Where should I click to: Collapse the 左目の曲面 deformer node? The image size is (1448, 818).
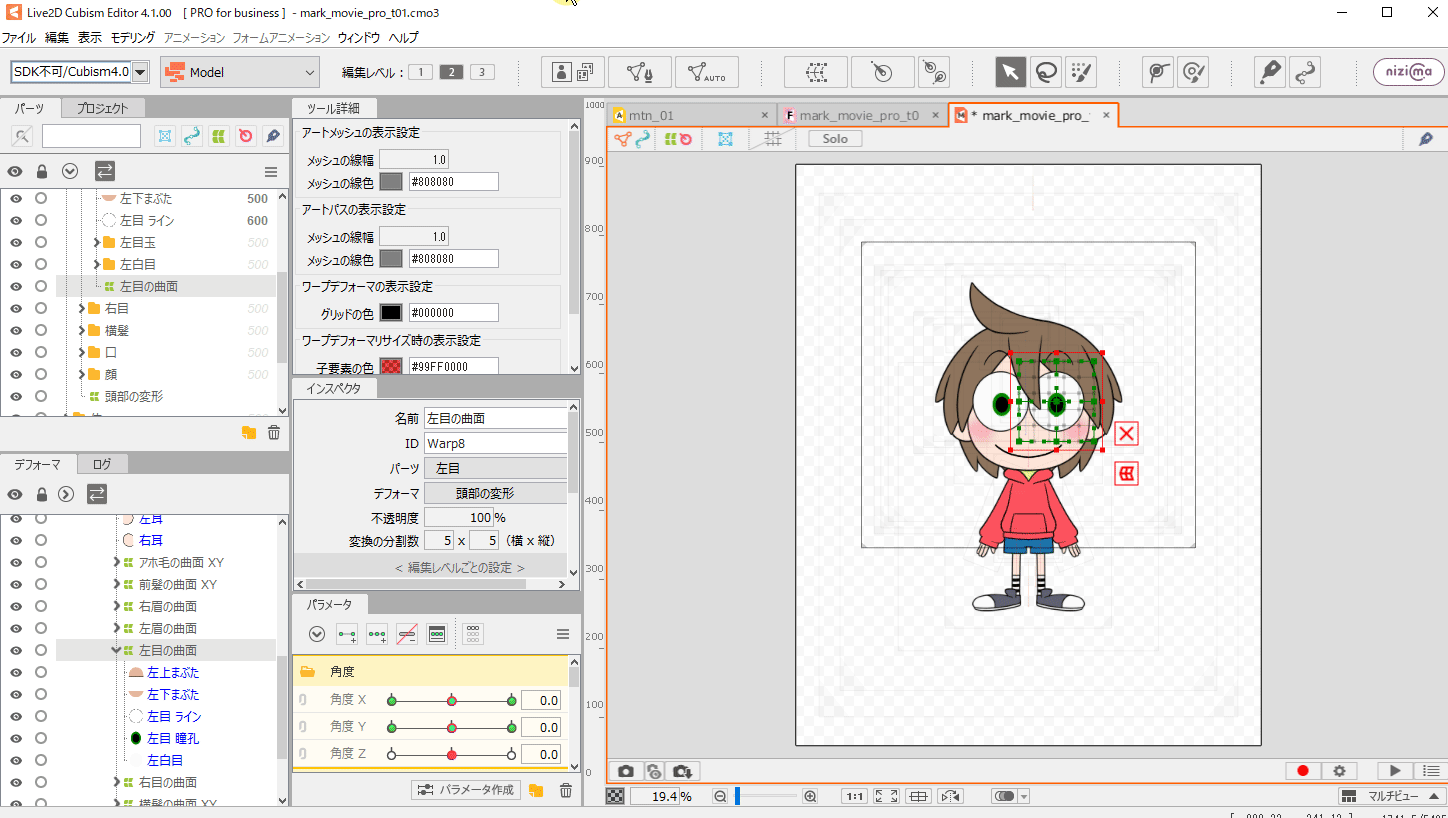(x=117, y=650)
